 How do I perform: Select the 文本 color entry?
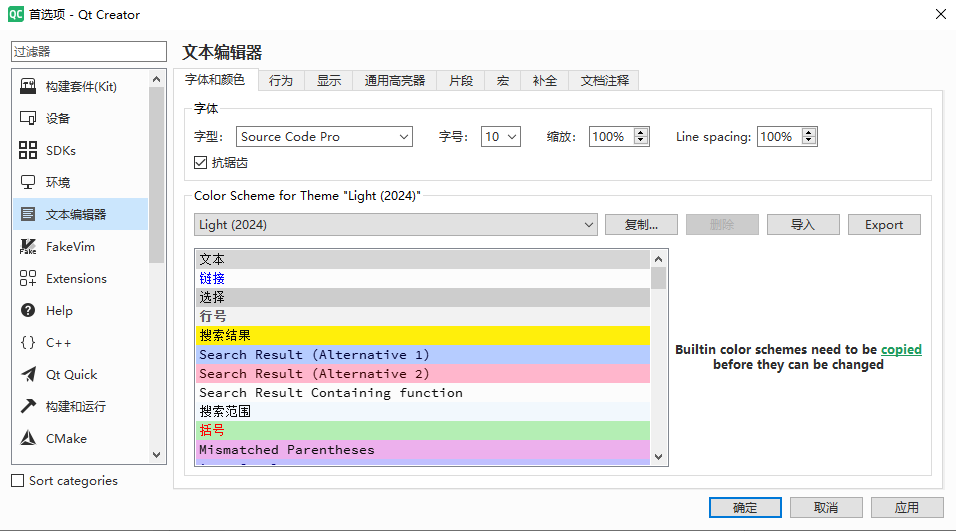coord(423,259)
